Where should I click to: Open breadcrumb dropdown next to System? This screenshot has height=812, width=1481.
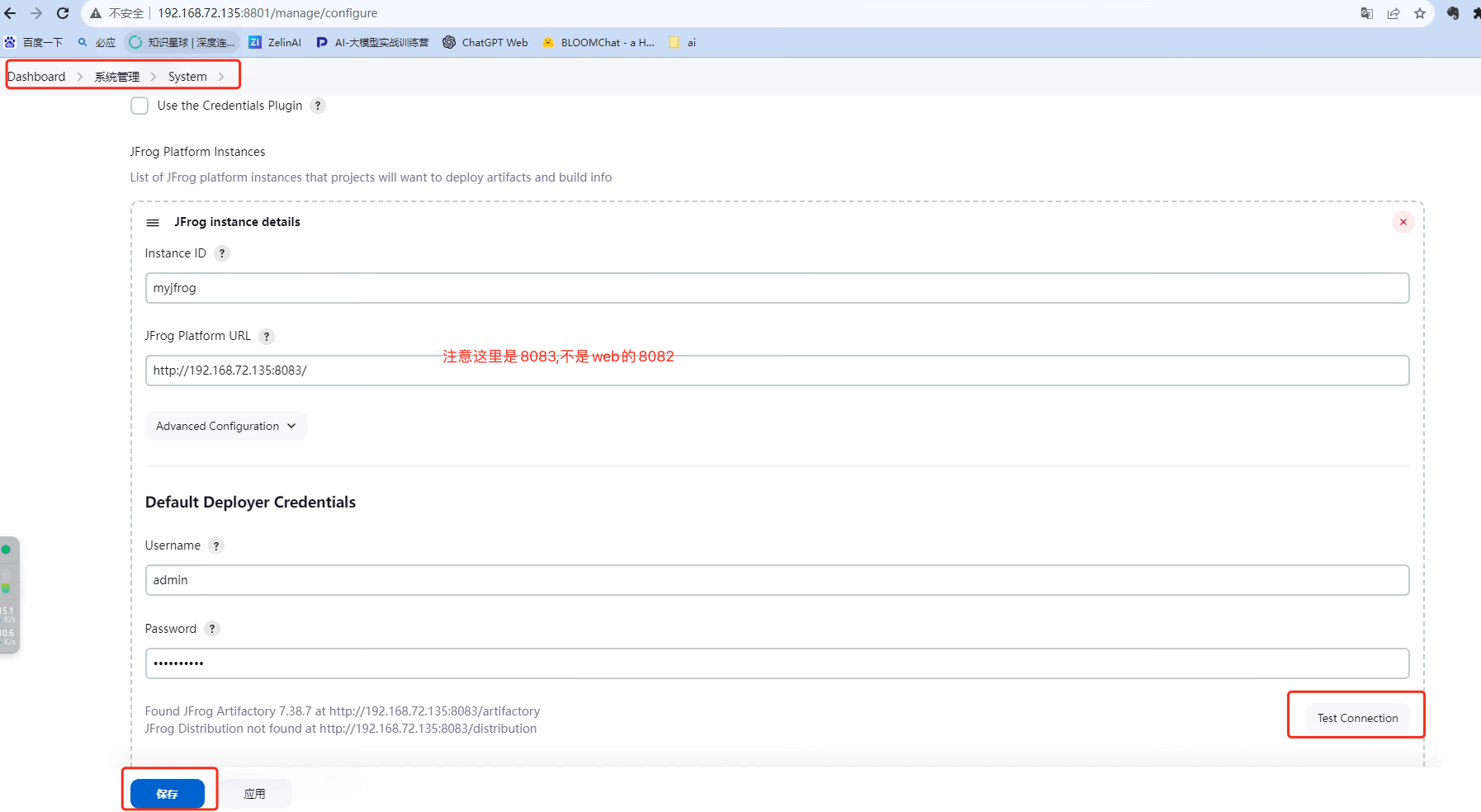[x=221, y=76]
